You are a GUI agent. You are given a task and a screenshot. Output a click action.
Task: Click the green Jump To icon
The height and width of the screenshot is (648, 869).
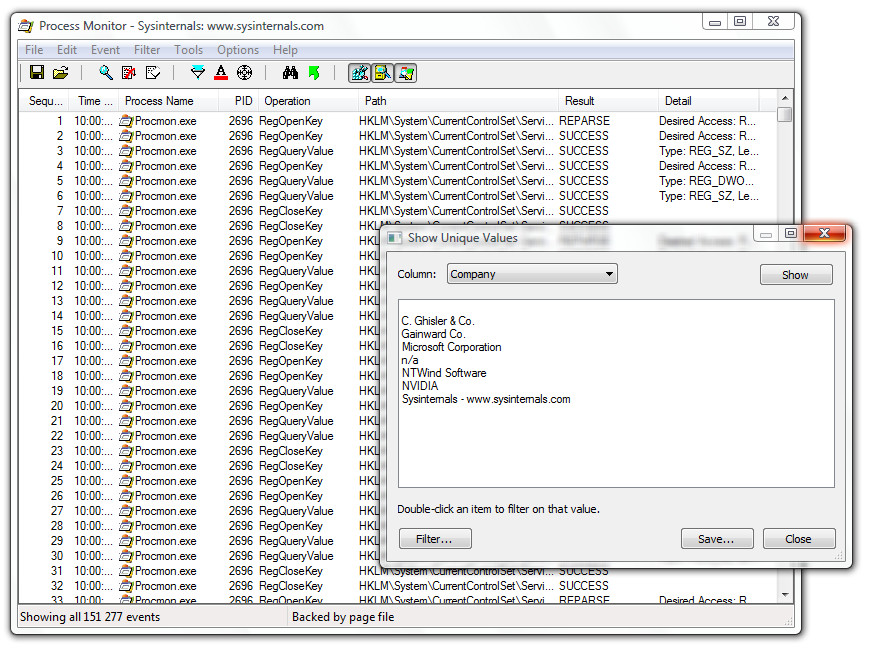pos(314,73)
